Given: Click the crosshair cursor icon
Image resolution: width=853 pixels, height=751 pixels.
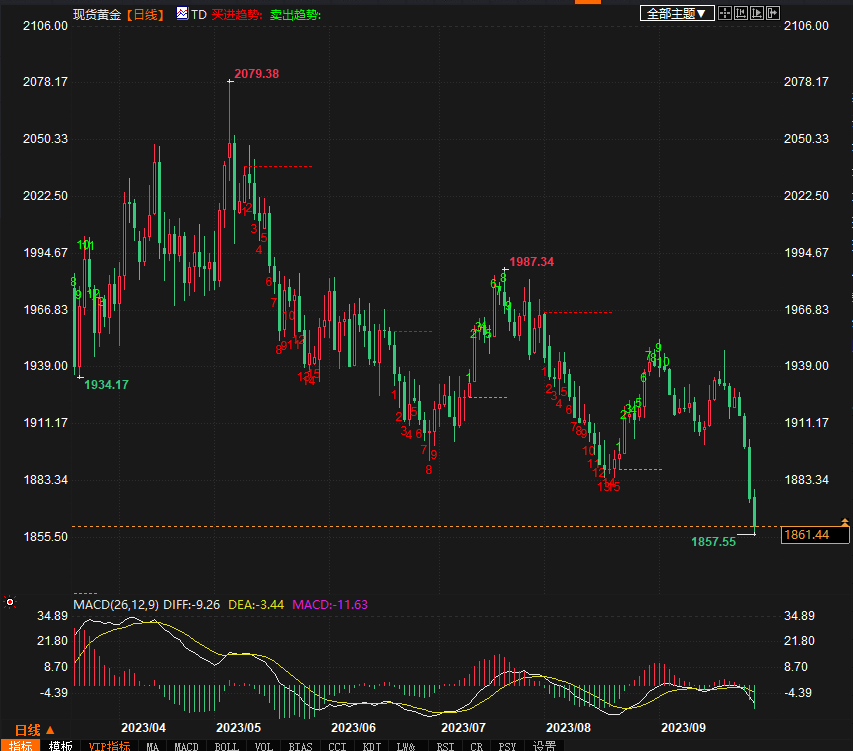Looking at the screenshot, I should click(726, 13).
